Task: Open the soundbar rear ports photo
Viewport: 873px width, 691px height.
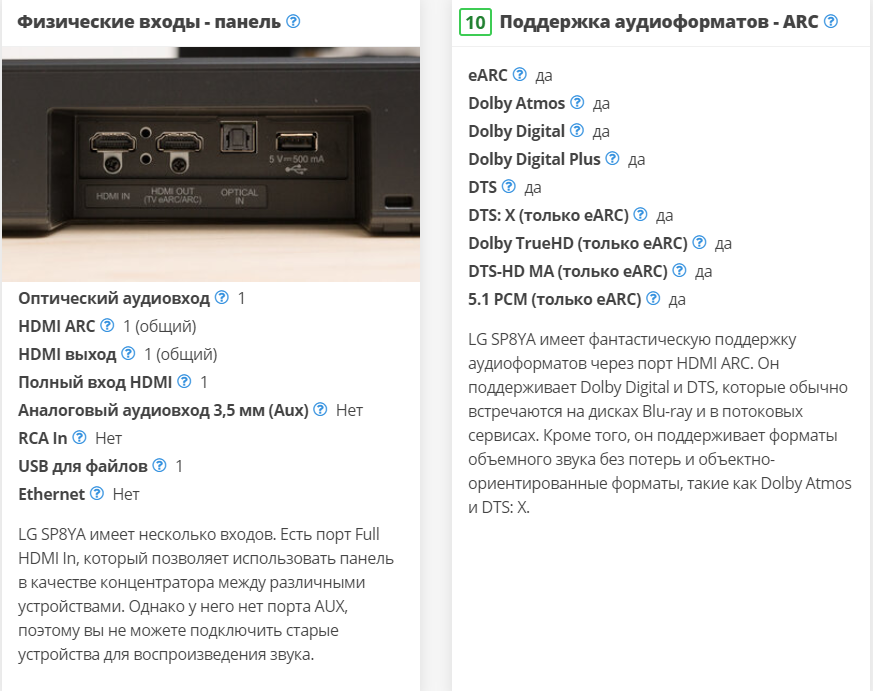Action: (210, 164)
